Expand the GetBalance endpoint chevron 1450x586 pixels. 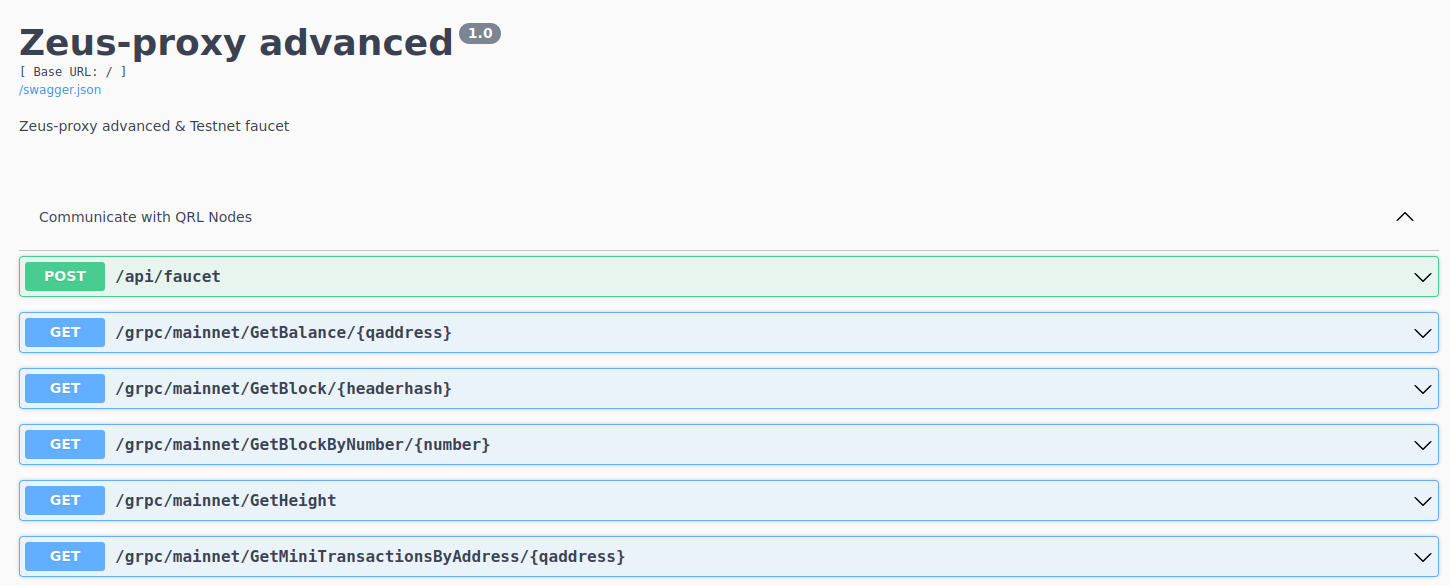[1423, 333]
